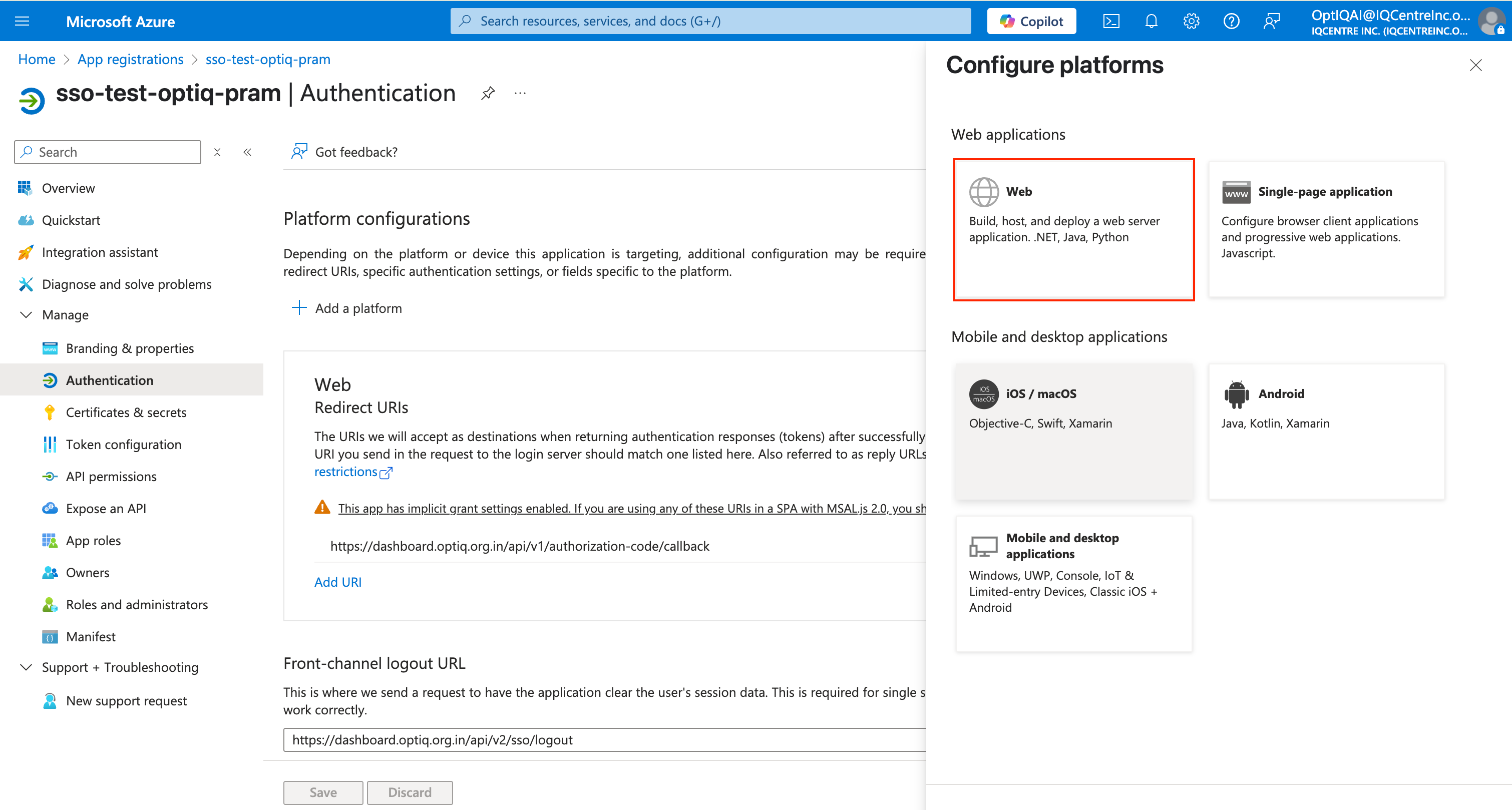Screen dimensions: 1512x810
Task: Click the Got feedback? button
Action: pos(344,152)
